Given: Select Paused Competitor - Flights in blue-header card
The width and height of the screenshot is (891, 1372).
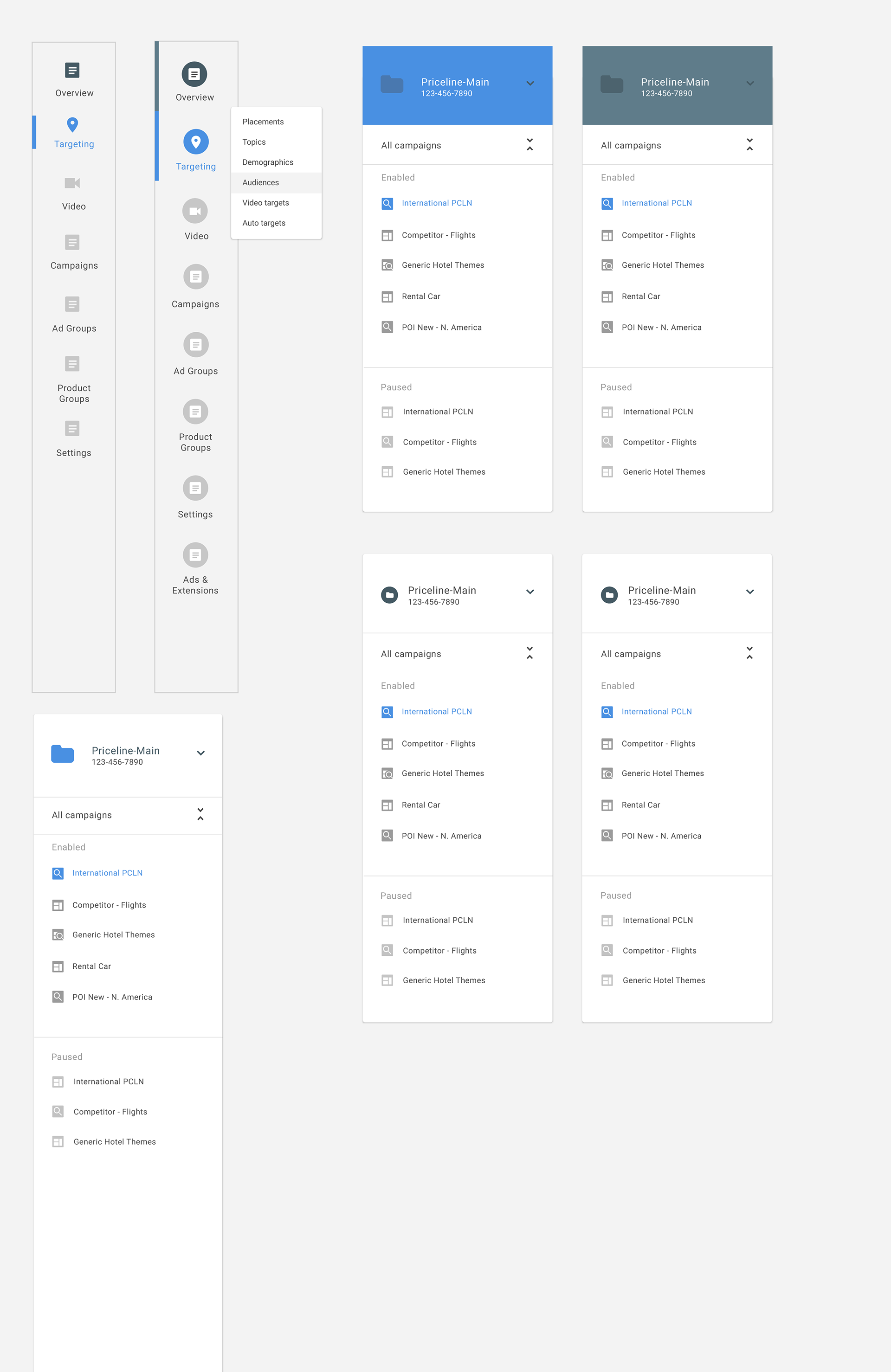Looking at the screenshot, I should [x=439, y=442].
